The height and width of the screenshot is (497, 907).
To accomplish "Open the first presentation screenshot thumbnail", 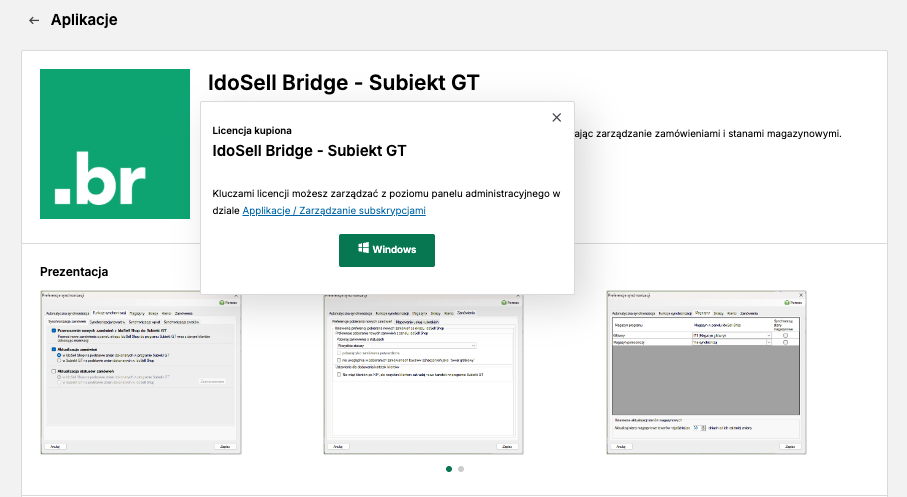I will tap(141, 373).
